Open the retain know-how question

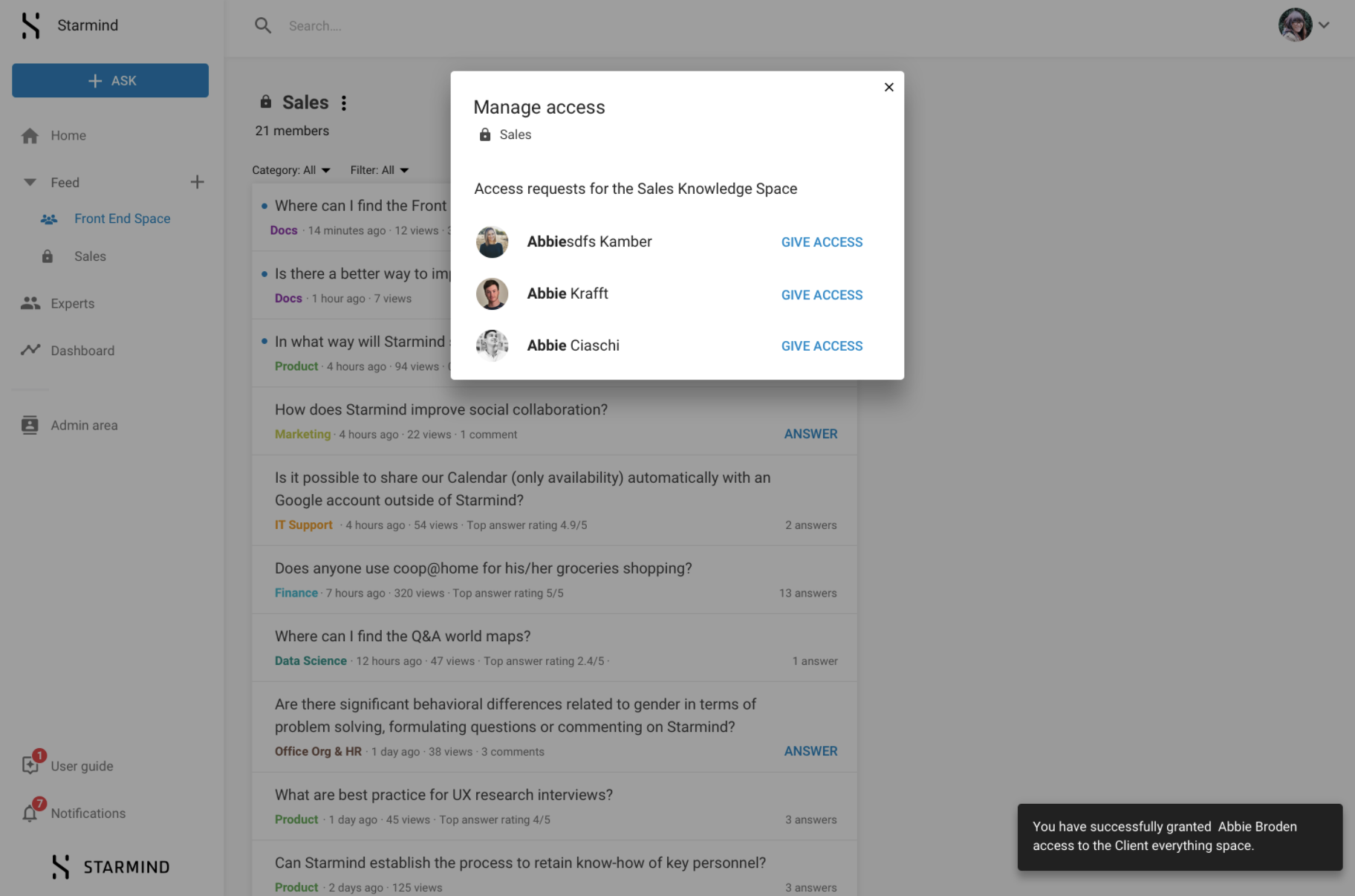(520, 863)
